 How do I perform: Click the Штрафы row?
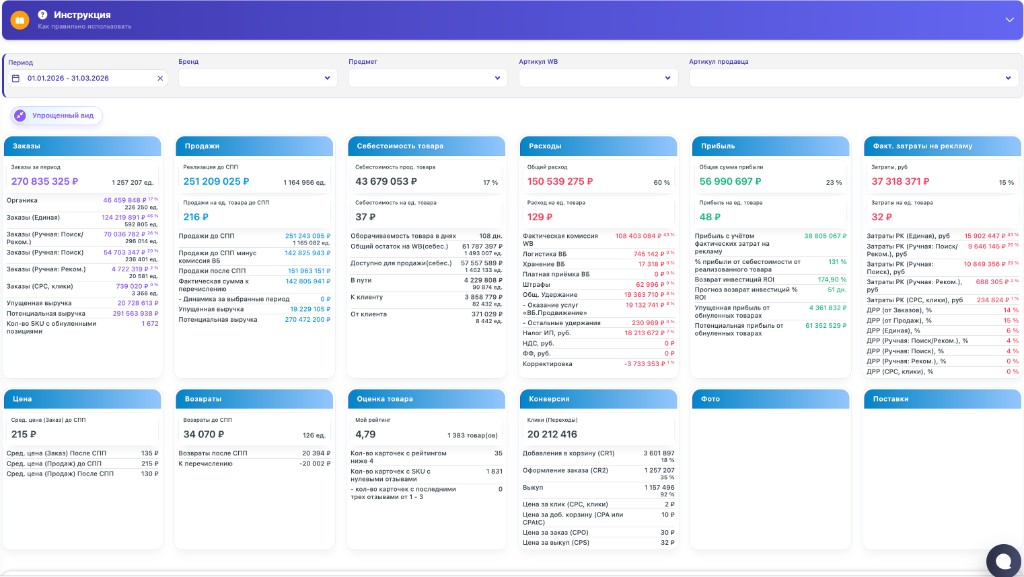[598, 285]
